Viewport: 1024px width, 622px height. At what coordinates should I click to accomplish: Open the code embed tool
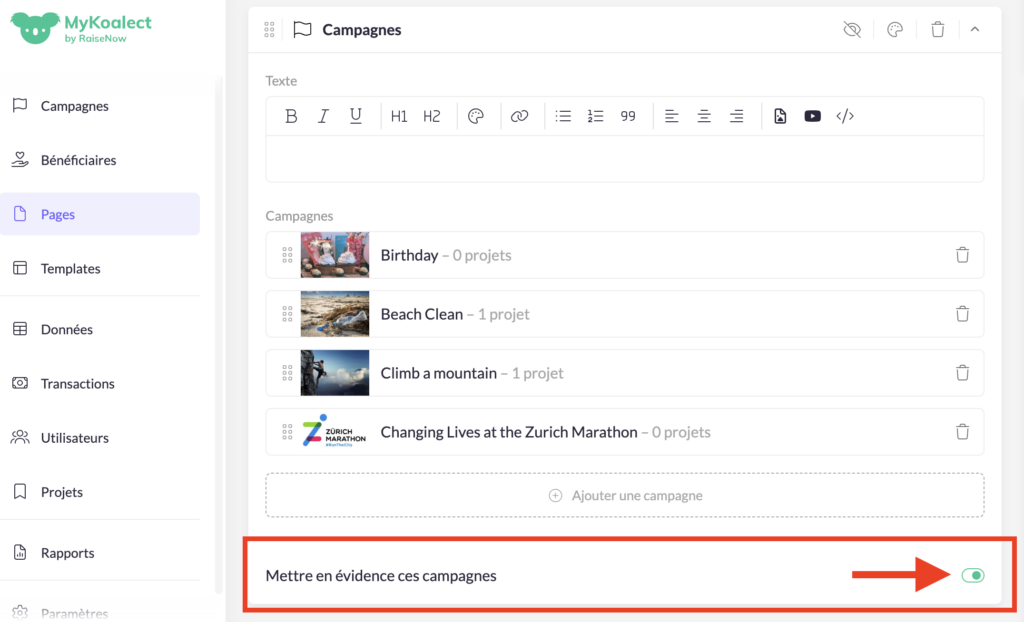point(845,116)
